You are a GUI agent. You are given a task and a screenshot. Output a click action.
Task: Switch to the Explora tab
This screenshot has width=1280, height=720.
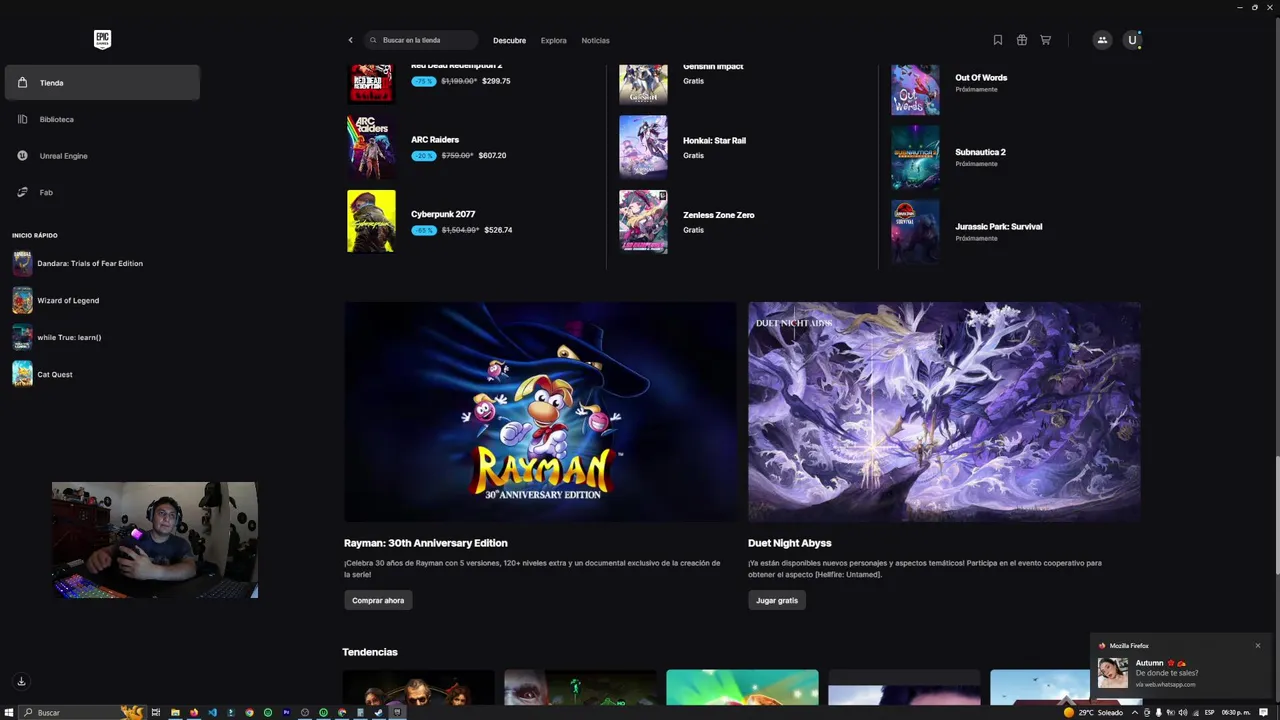tap(553, 40)
